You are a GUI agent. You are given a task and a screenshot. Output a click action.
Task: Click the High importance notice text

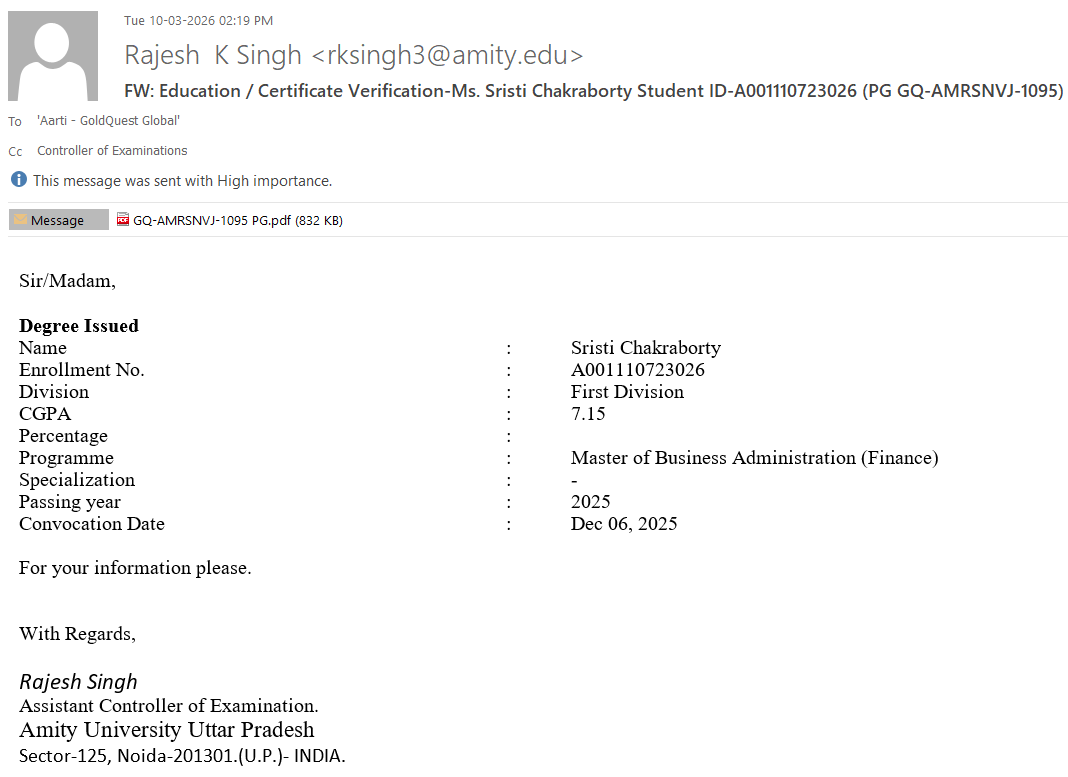pos(182,181)
